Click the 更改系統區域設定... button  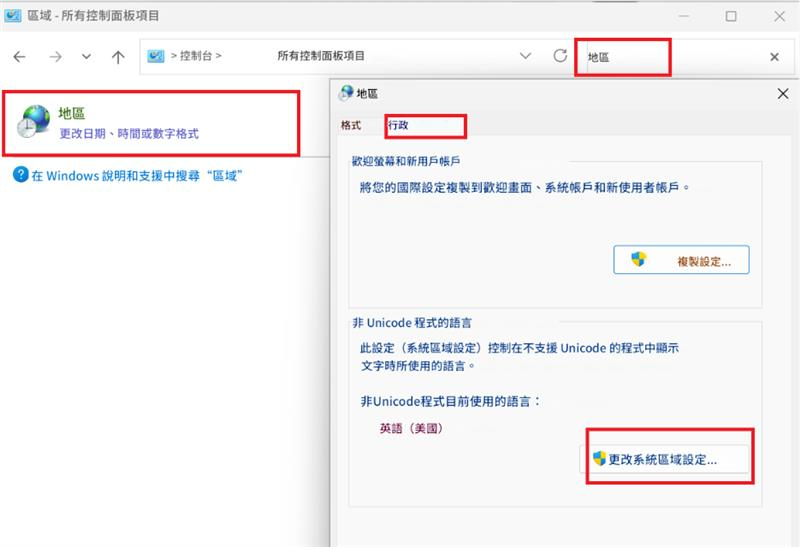coord(664,459)
